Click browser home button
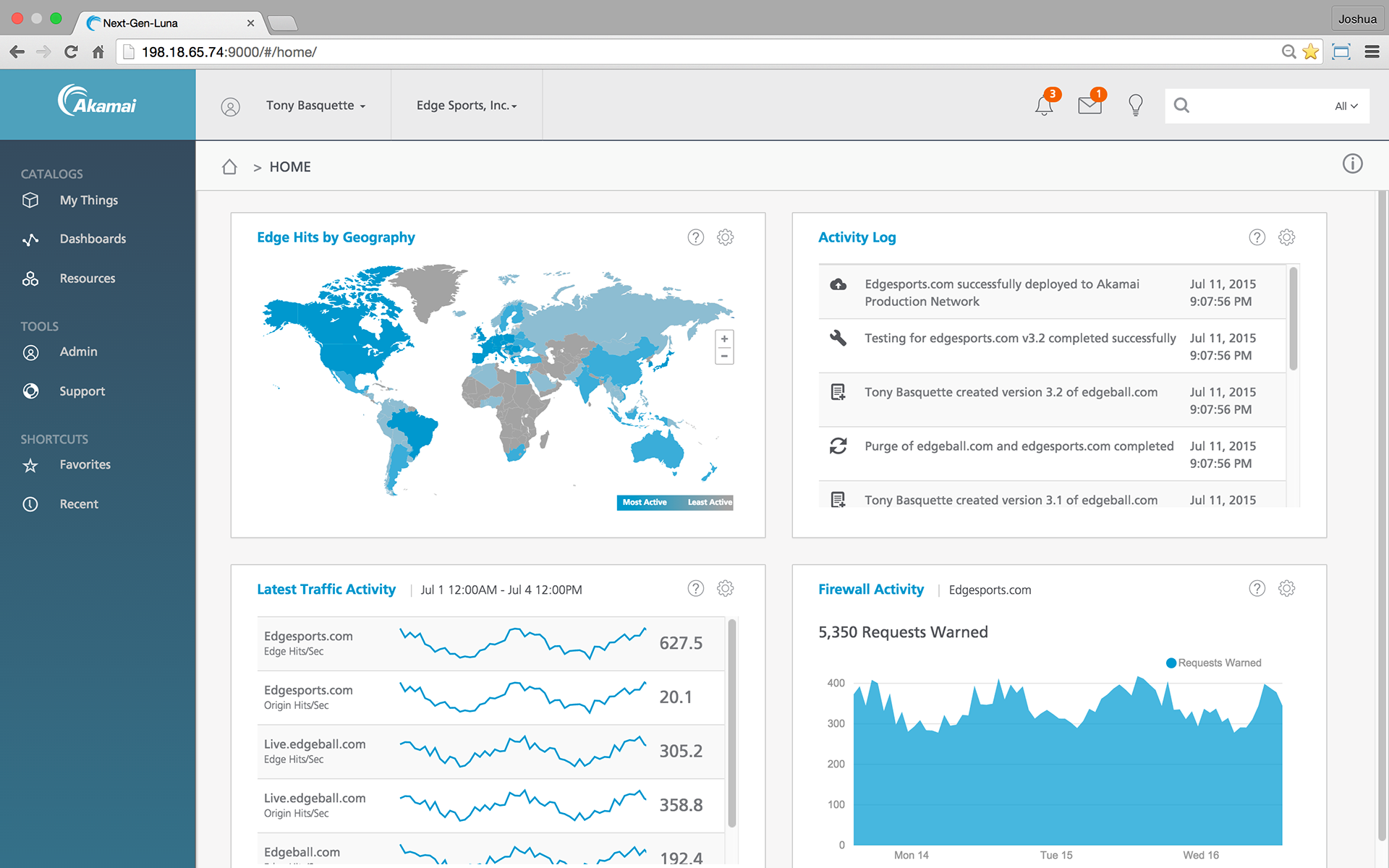The width and height of the screenshot is (1389, 868). click(x=98, y=51)
